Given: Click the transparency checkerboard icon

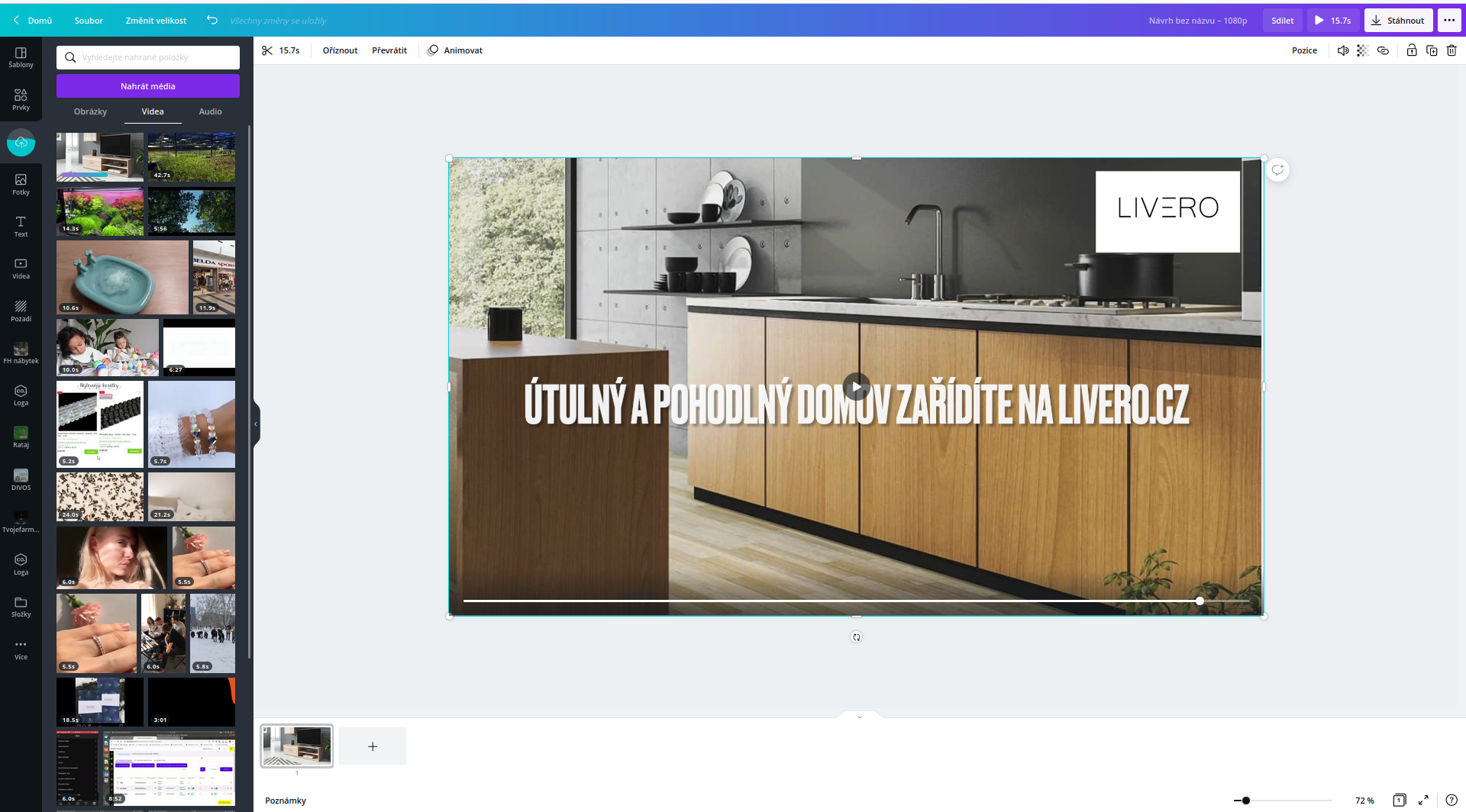Looking at the screenshot, I should point(1363,50).
